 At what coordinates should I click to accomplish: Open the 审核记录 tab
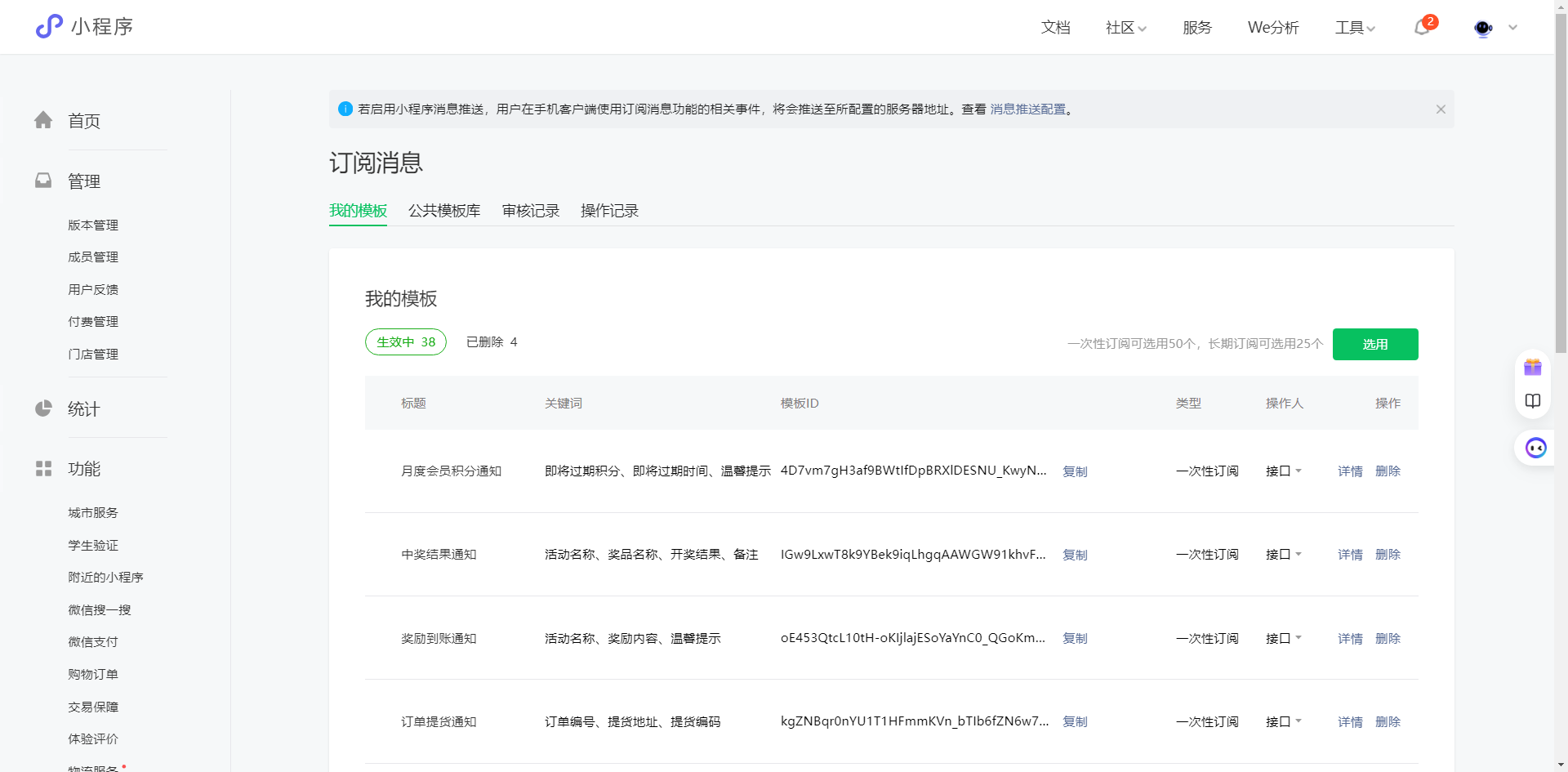coord(531,211)
